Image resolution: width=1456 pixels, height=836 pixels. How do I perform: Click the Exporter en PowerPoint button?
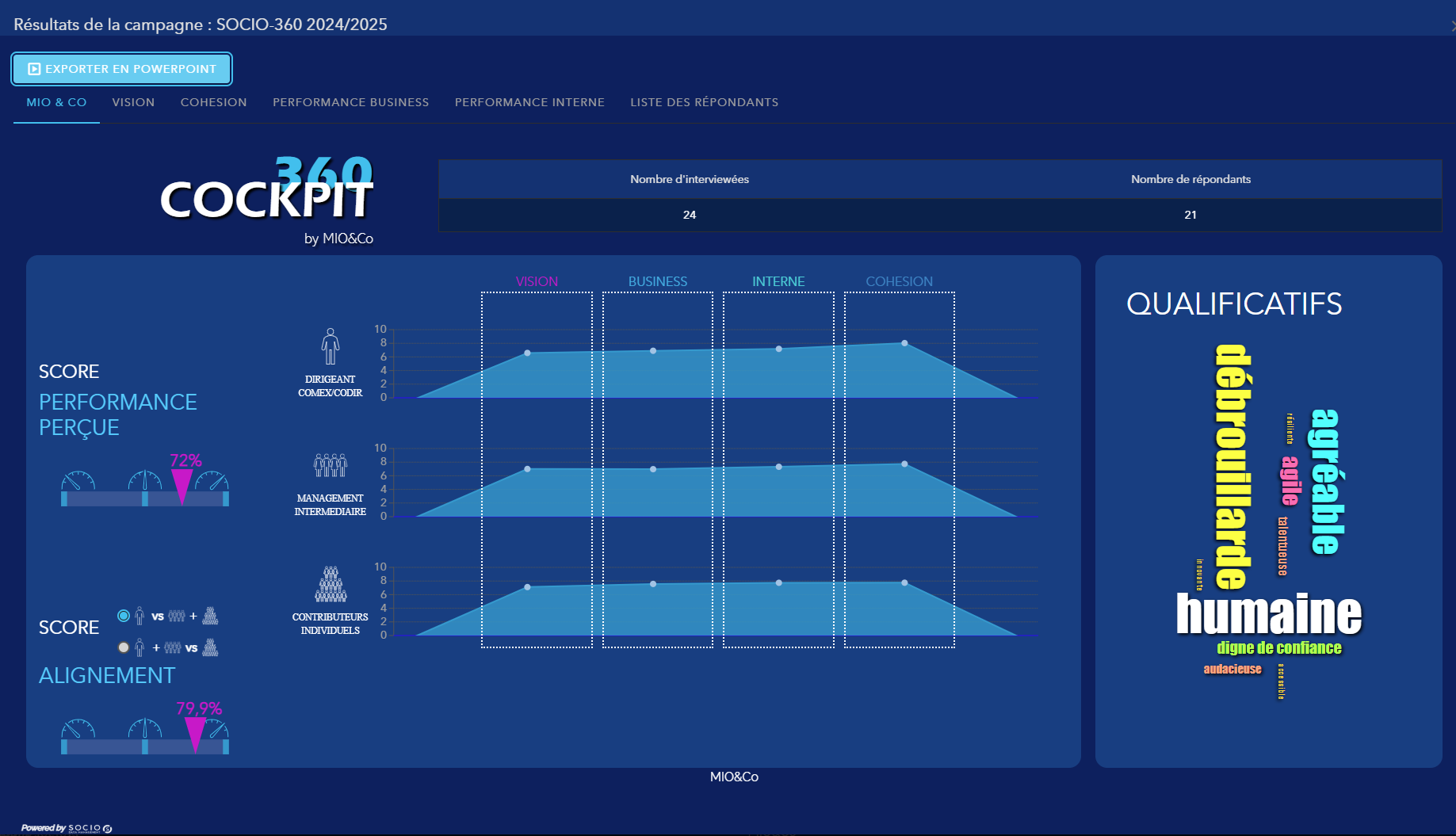[121, 69]
